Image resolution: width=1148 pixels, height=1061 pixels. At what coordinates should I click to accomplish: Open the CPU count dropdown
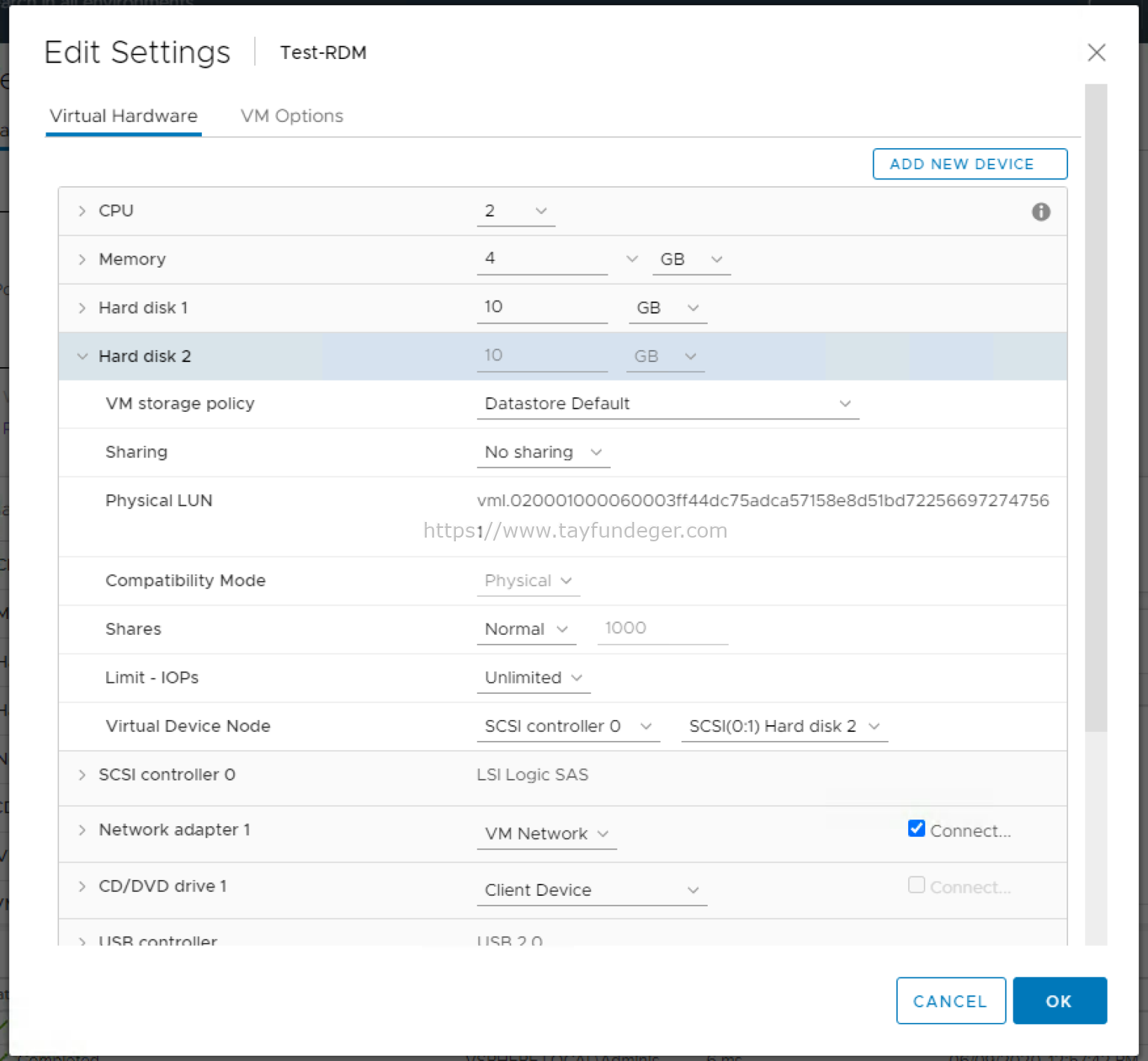tap(540, 211)
